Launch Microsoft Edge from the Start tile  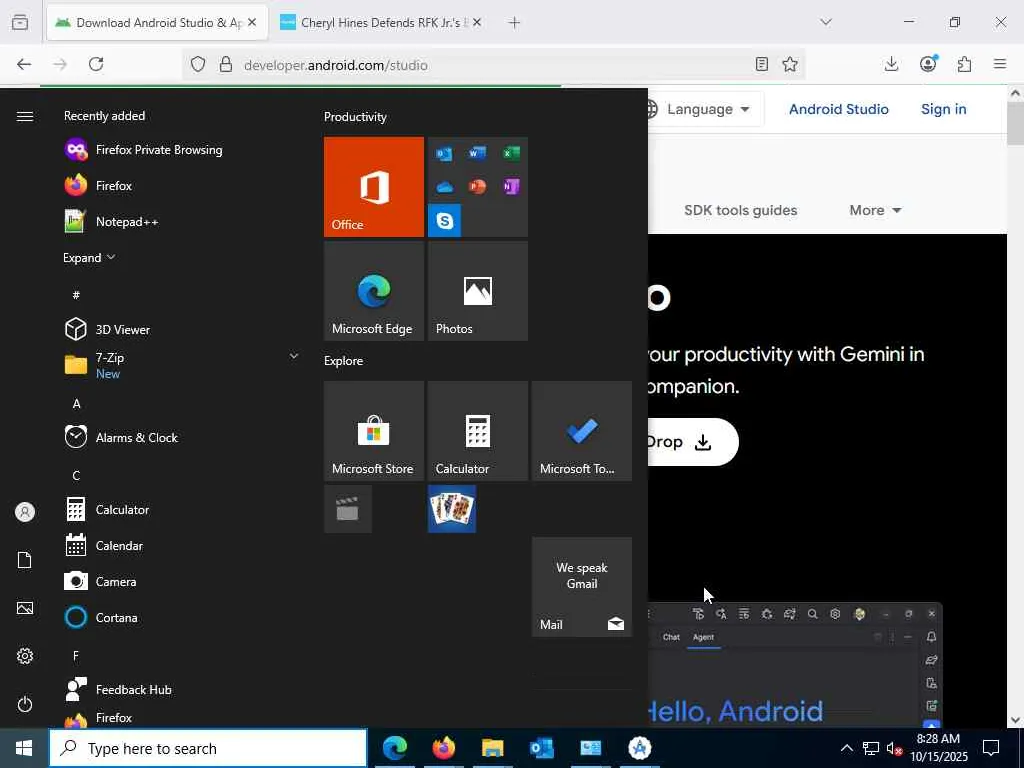coord(374,291)
